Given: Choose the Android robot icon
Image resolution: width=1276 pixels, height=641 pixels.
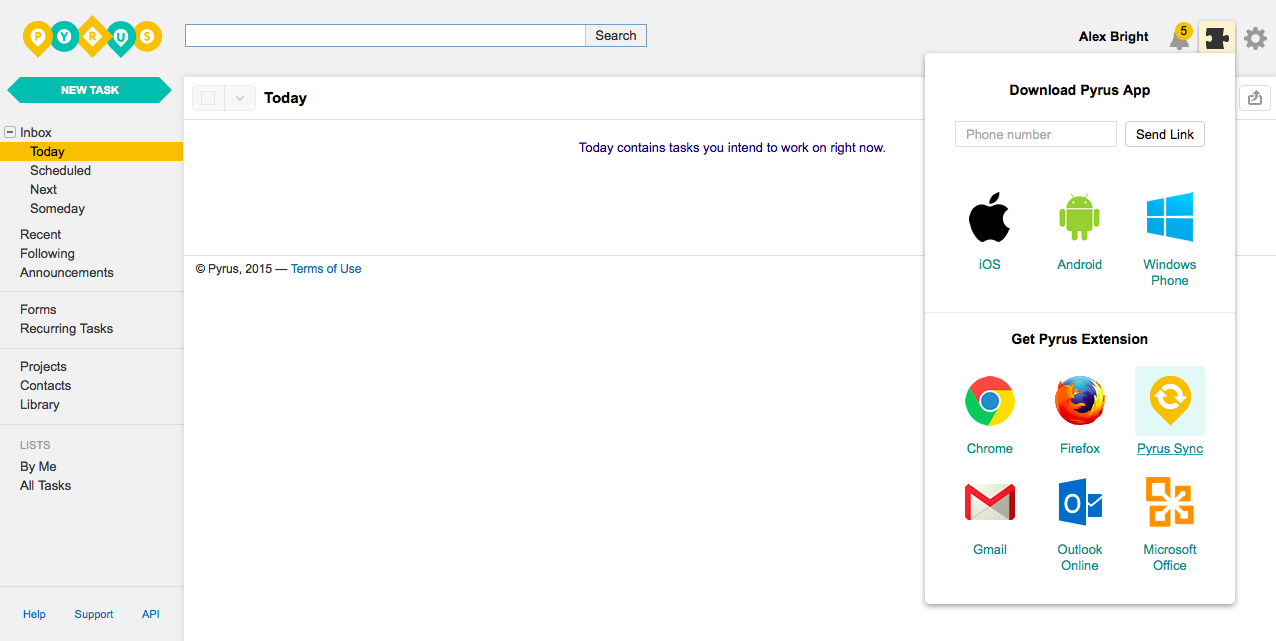Looking at the screenshot, I should coord(1080,217).
